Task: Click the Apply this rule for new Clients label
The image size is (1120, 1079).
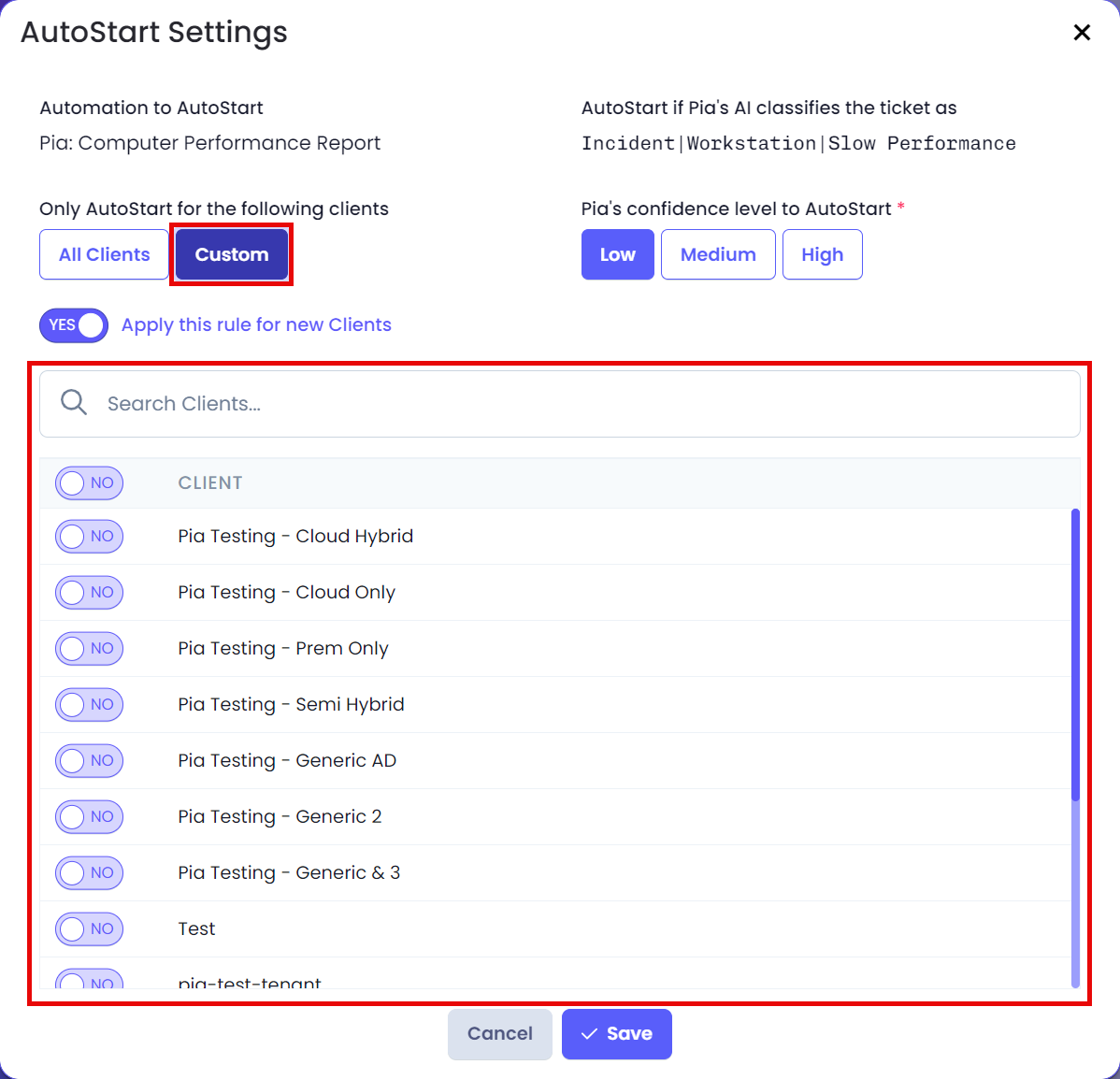Action: pyautogui.click(x=256, y=325)
